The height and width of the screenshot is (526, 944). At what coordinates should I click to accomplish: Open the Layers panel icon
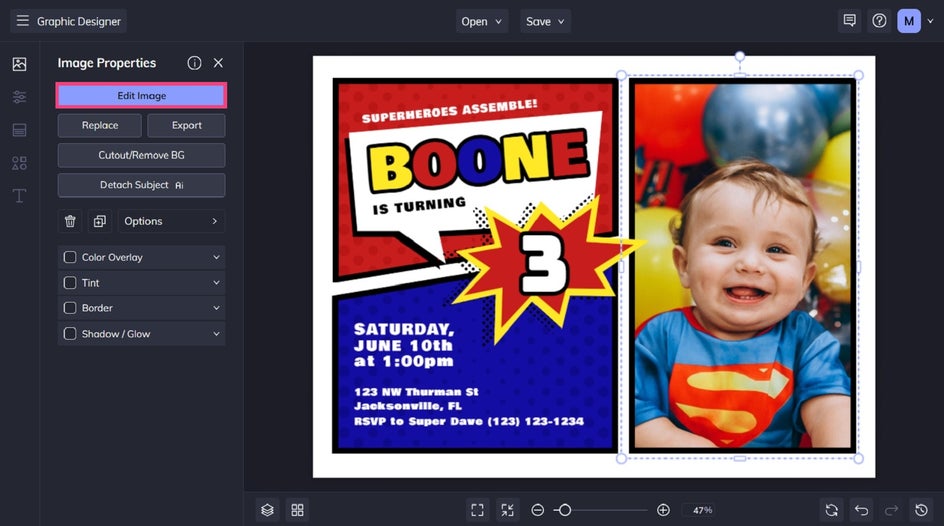tap(267, 510)
